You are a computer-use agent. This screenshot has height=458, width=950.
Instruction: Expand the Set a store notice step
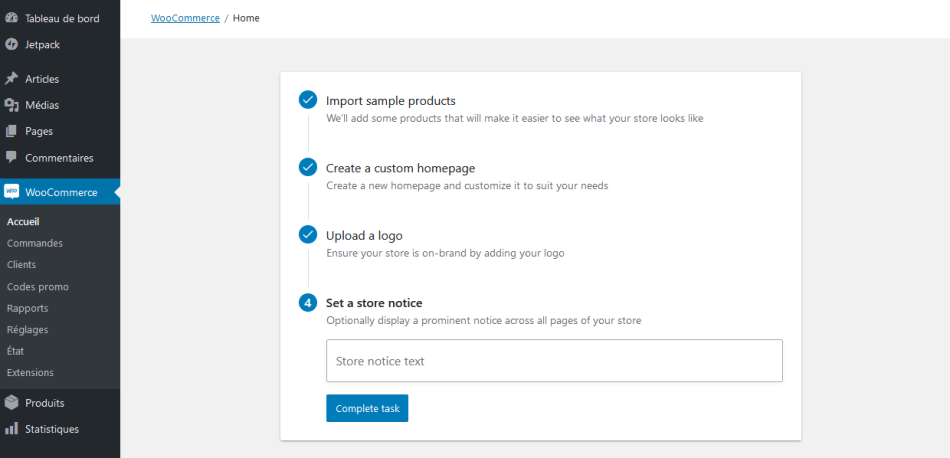tap(373, 303)
